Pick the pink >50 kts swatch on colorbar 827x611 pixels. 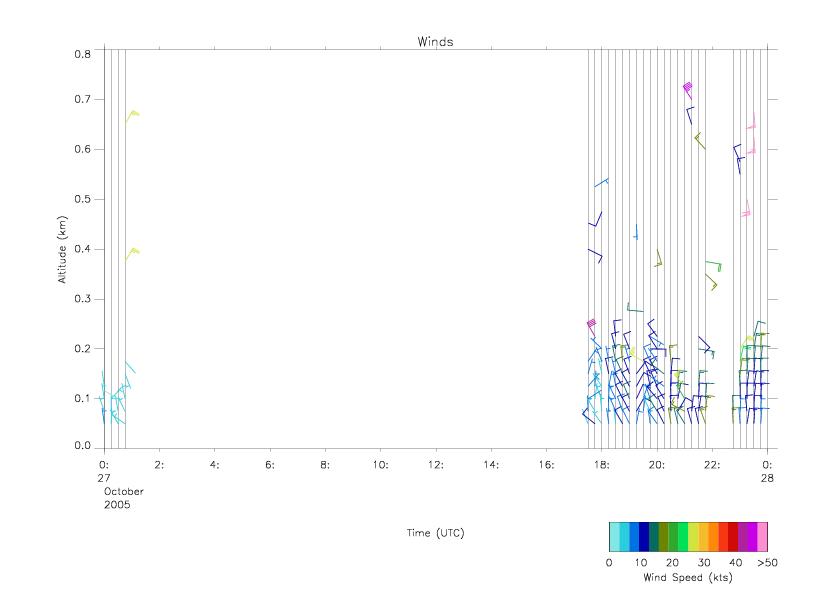763,537
